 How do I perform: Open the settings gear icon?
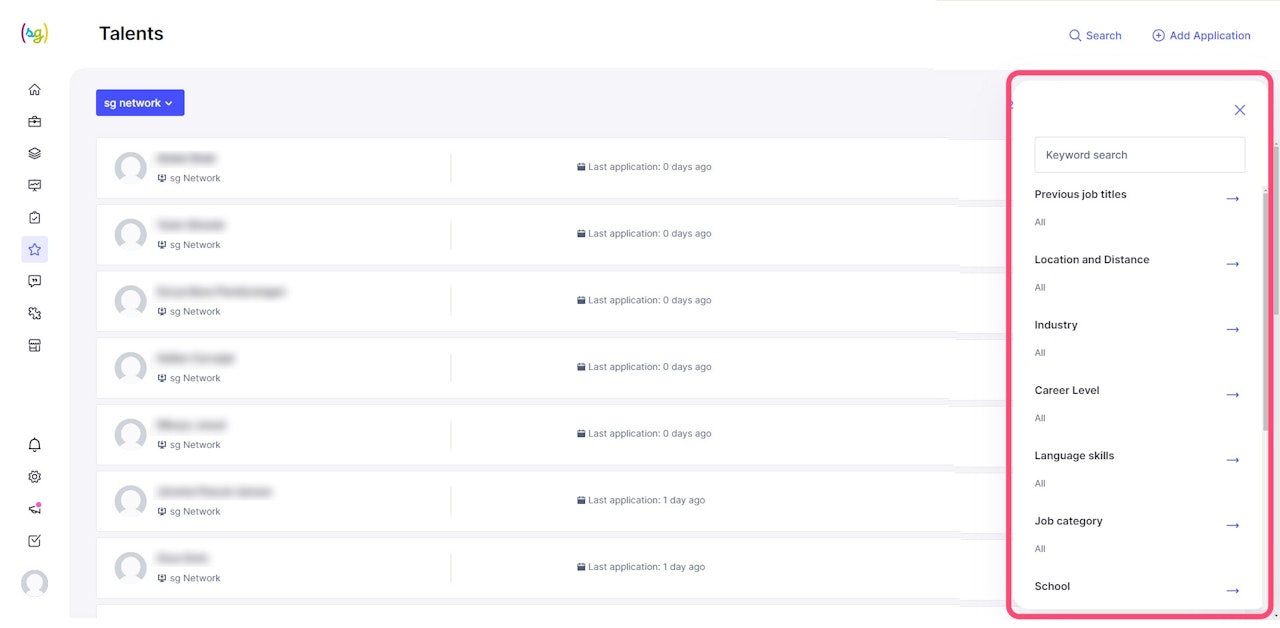pyautogui.click(x=35, y=477)
